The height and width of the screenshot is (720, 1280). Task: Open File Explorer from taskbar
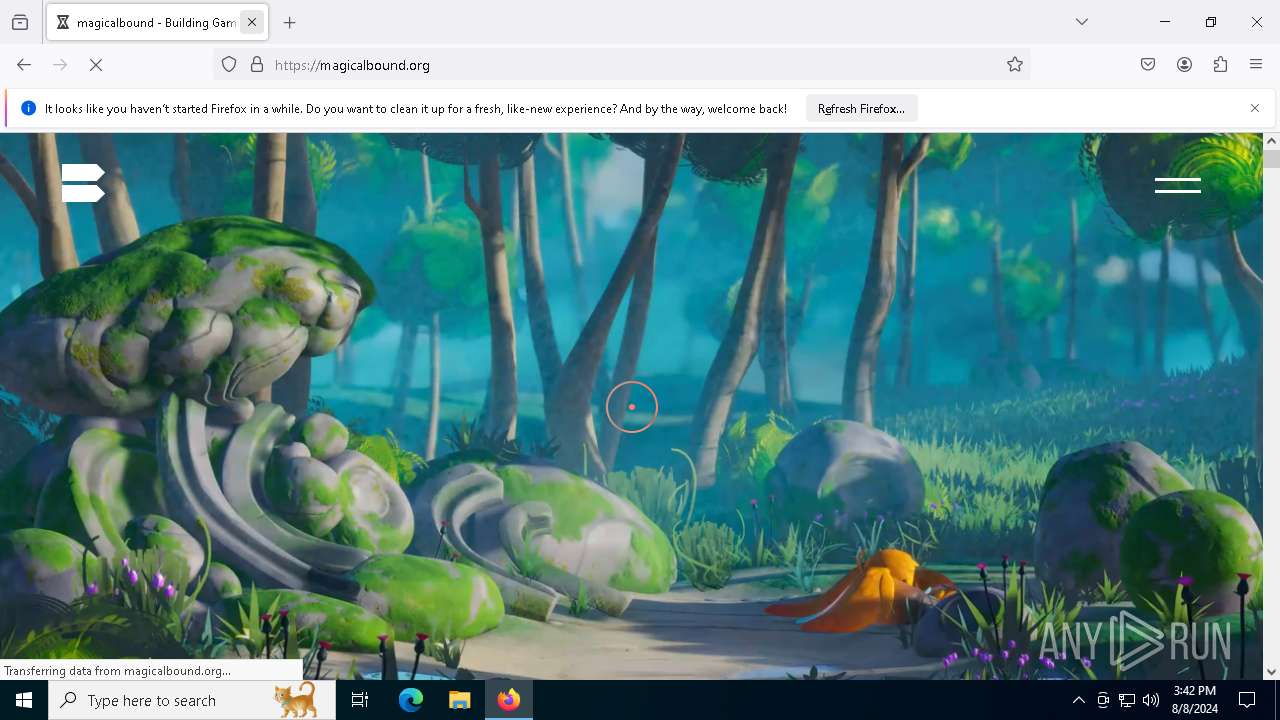(460, 700)
